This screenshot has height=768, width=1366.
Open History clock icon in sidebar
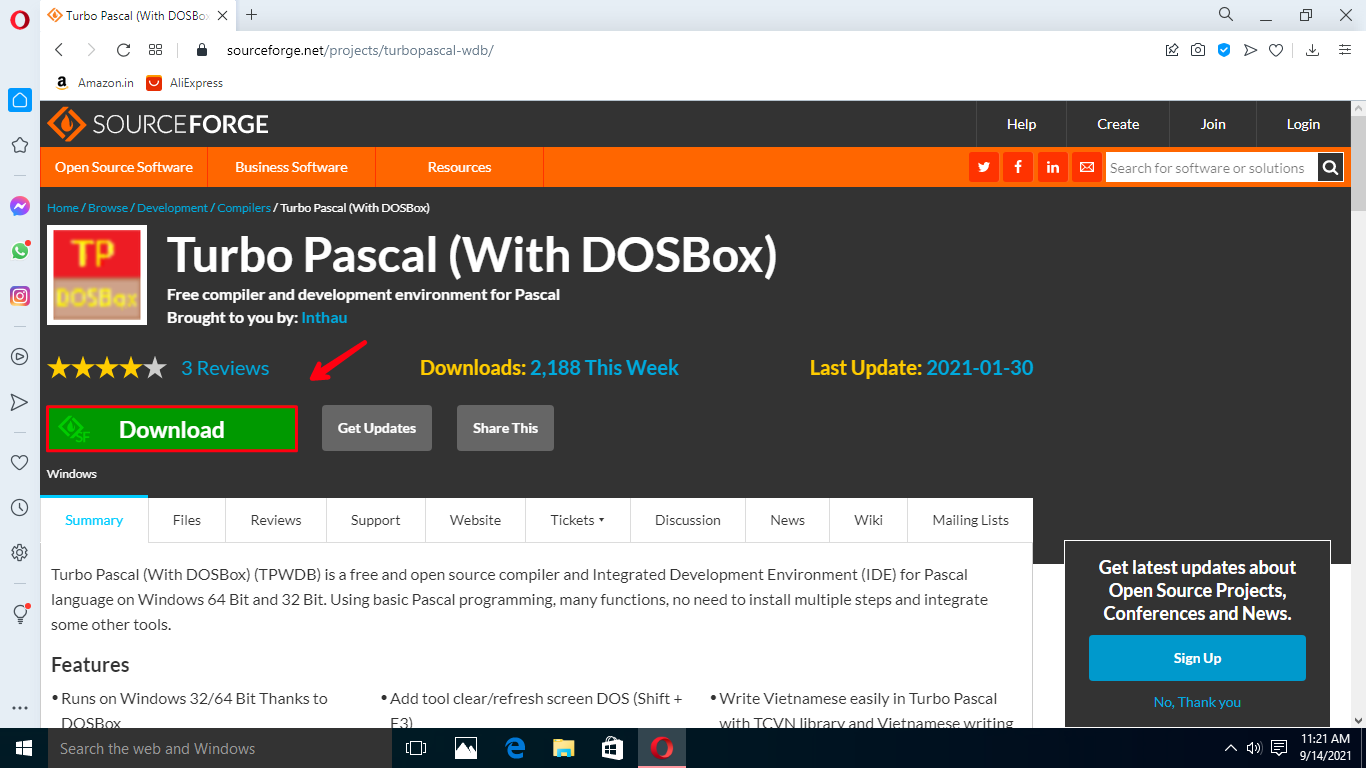20,508
